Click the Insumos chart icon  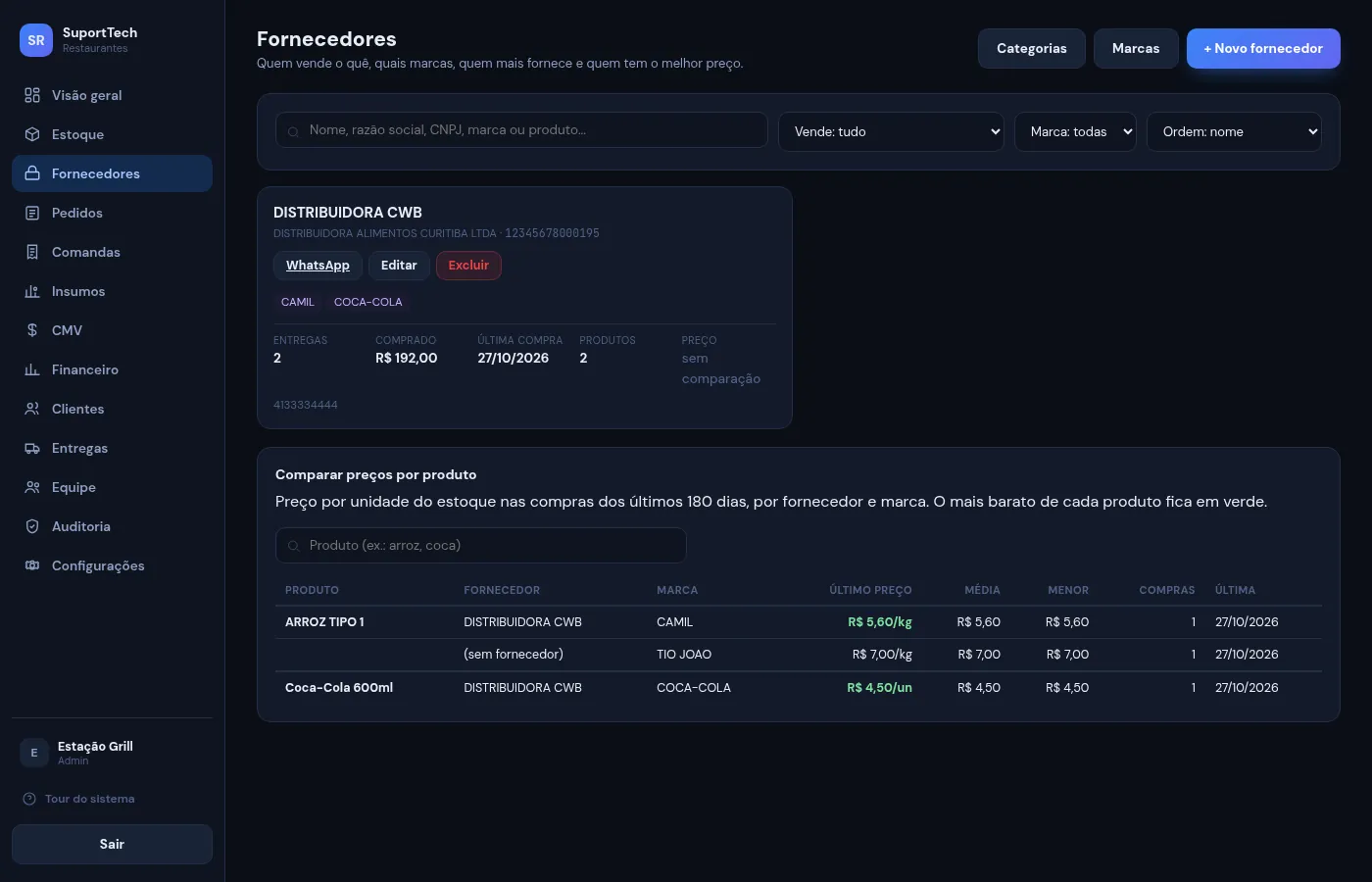[x=32, y=291]
